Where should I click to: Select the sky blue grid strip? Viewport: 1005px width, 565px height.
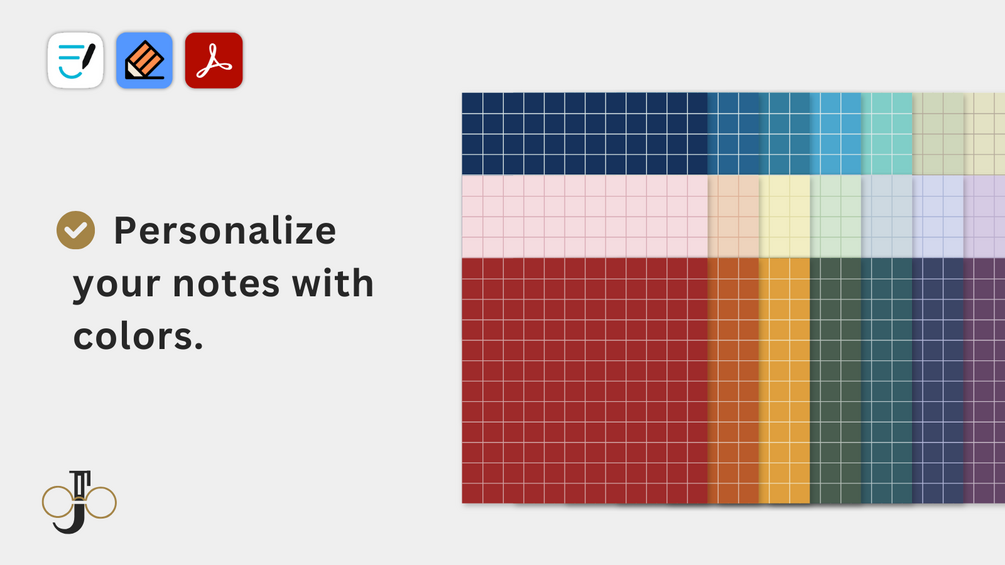835,133
